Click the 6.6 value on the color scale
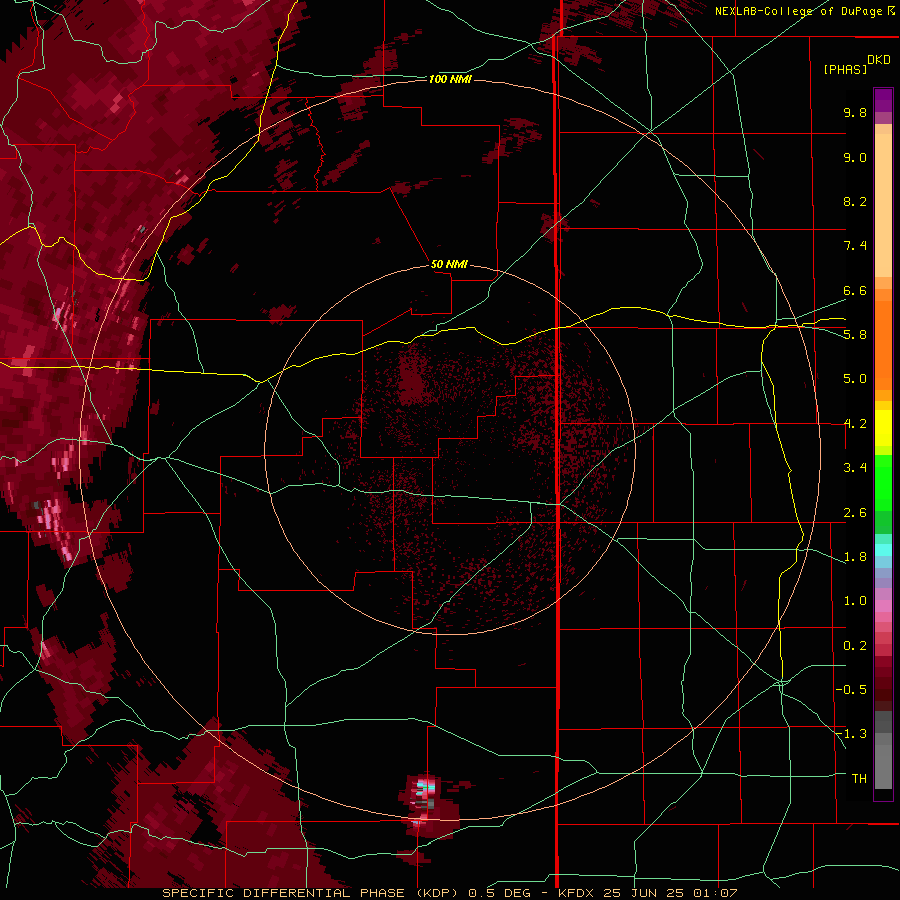The height and width of the screenshot is (900, 900). [x=855, y=290]
